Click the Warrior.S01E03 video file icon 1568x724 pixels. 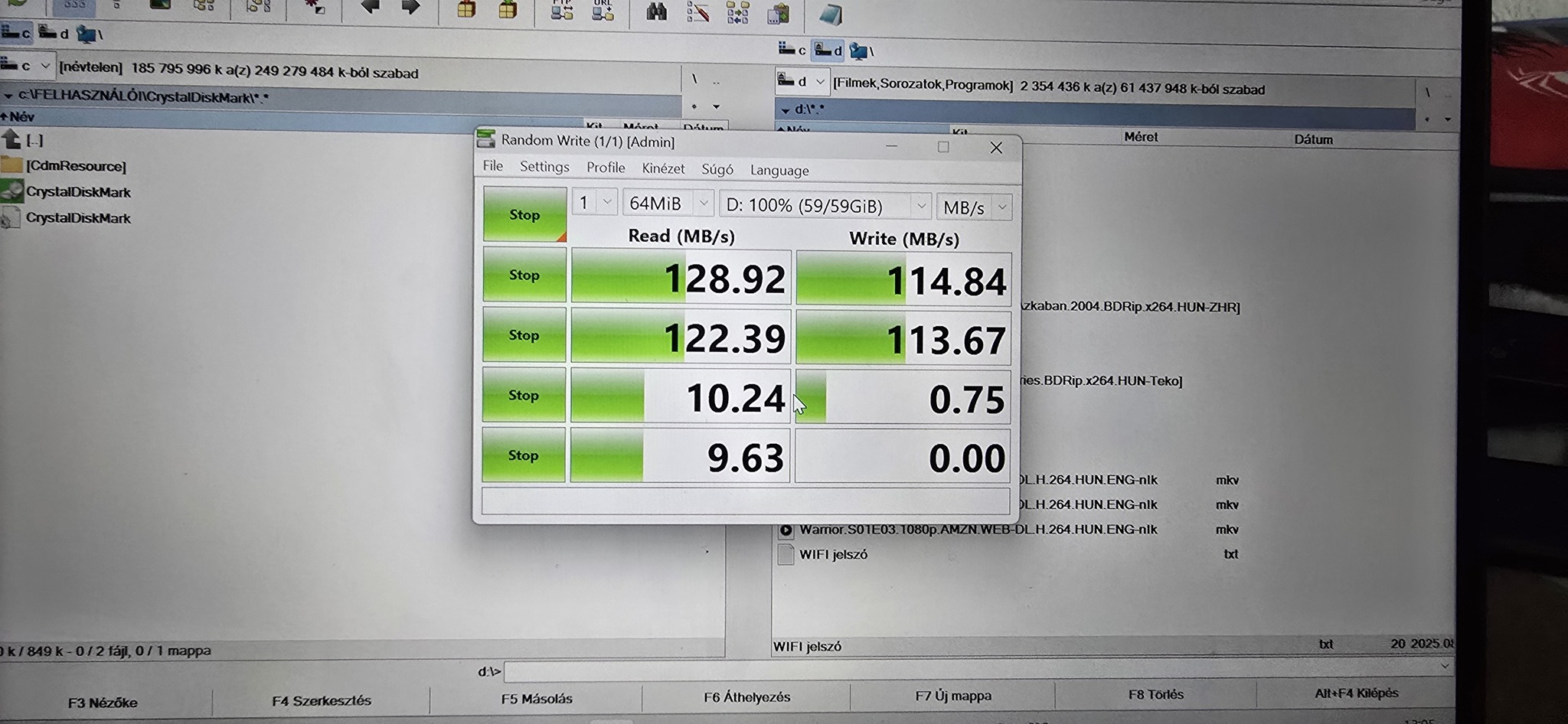pos(786,530)
